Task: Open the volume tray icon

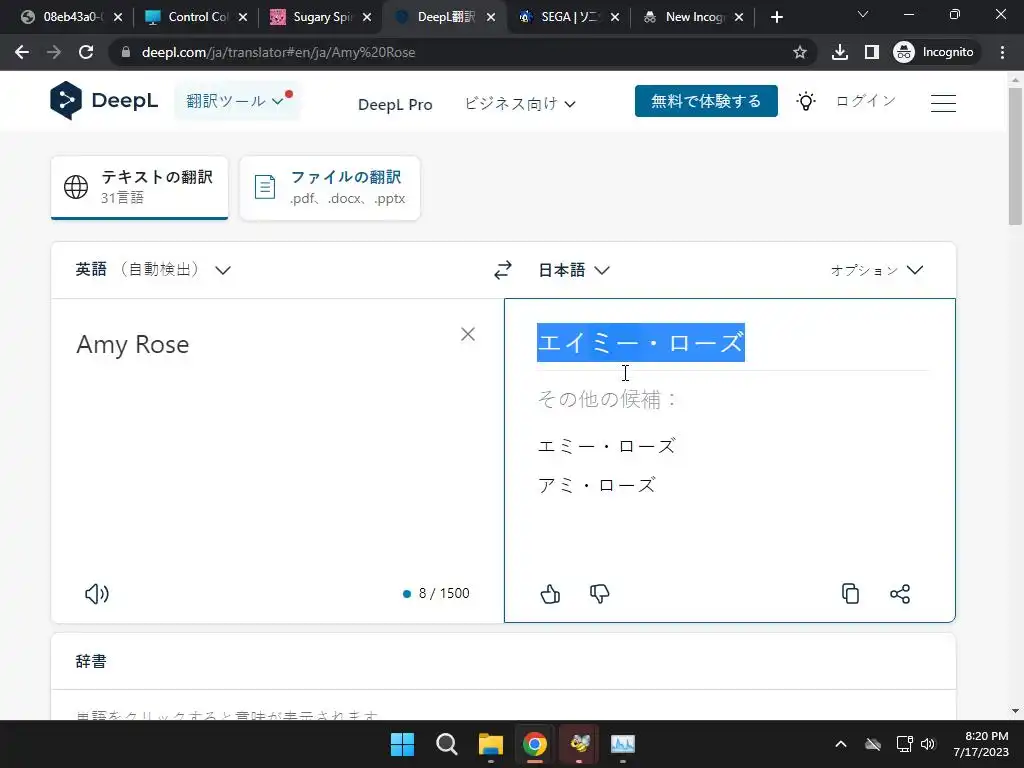Action: pyautogui.click(x=928, y=744)
